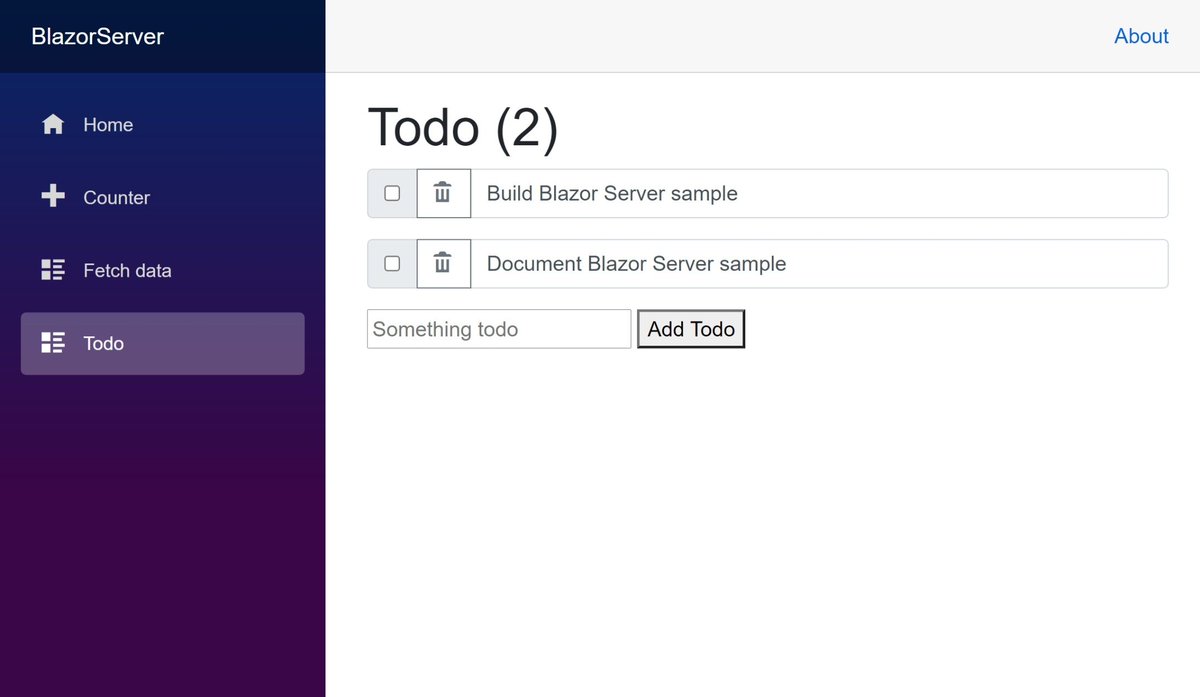The height and width of the screenshot is (697, 1200).
Task: Click the Home house icon in sidebar
Action: point(53,124)
